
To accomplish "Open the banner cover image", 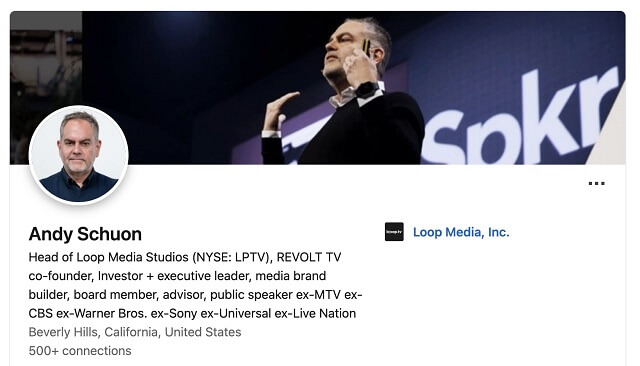I will (318, 88).
